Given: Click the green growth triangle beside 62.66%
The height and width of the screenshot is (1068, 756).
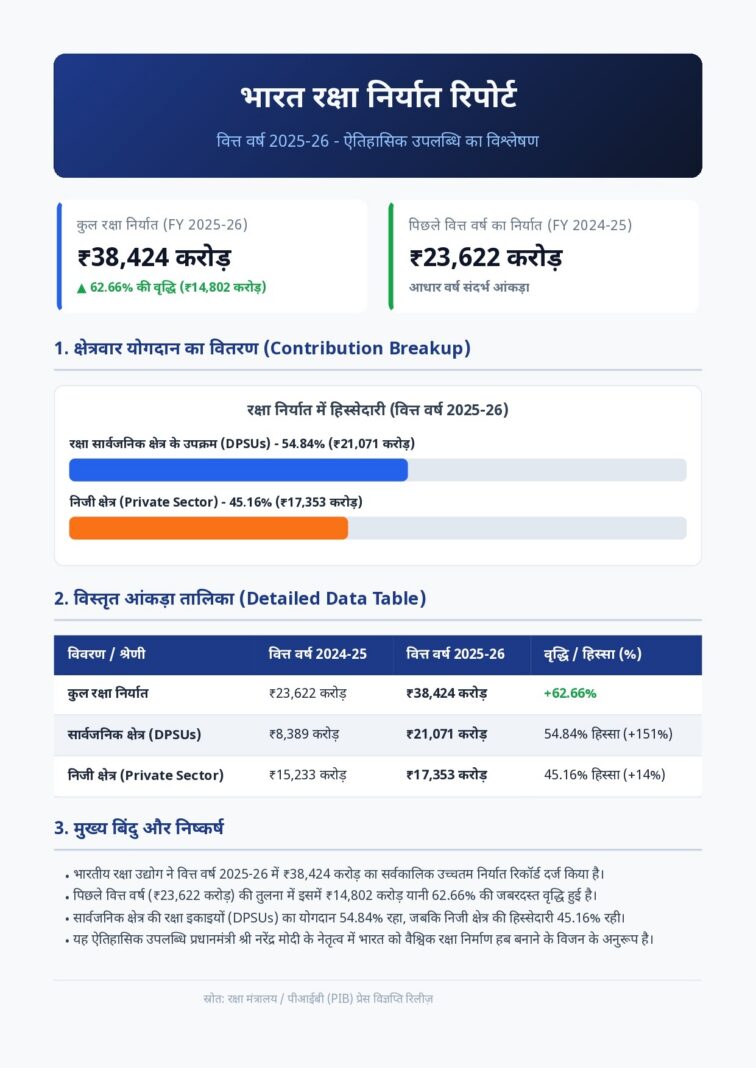Looking at the screenshot, I should (82, 288).
